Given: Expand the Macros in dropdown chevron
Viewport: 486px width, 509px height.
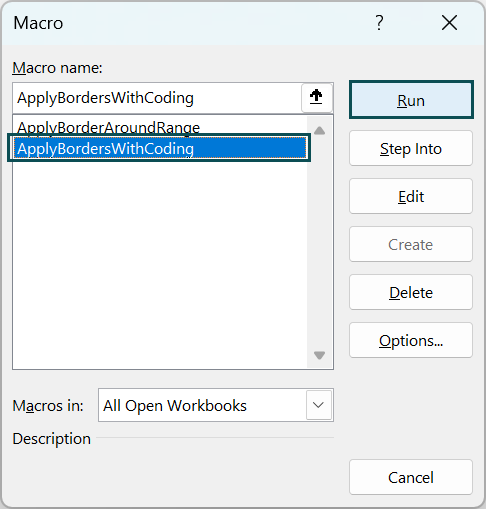Looking at the screenshot, I should point(319,405).
